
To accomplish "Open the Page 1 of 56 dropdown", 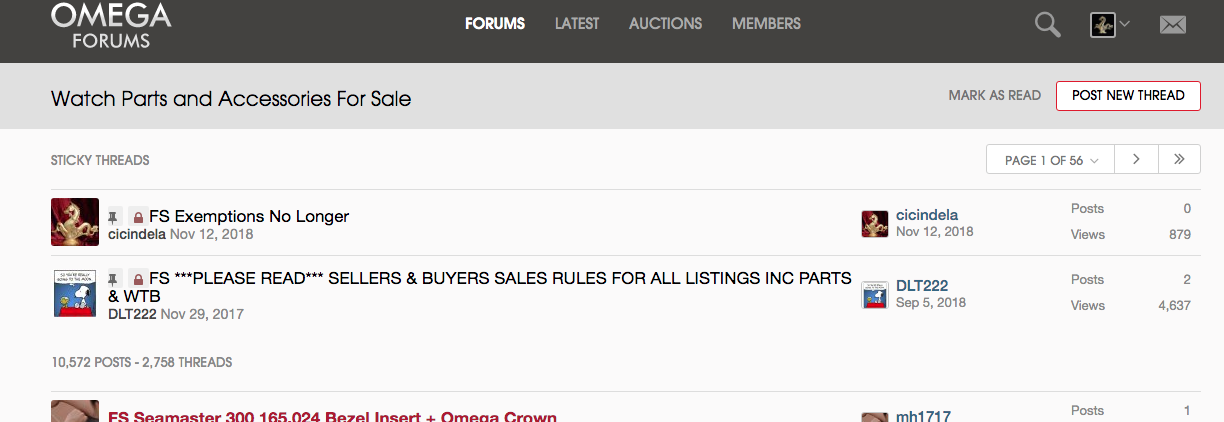I will click(x=1052, y=160).
